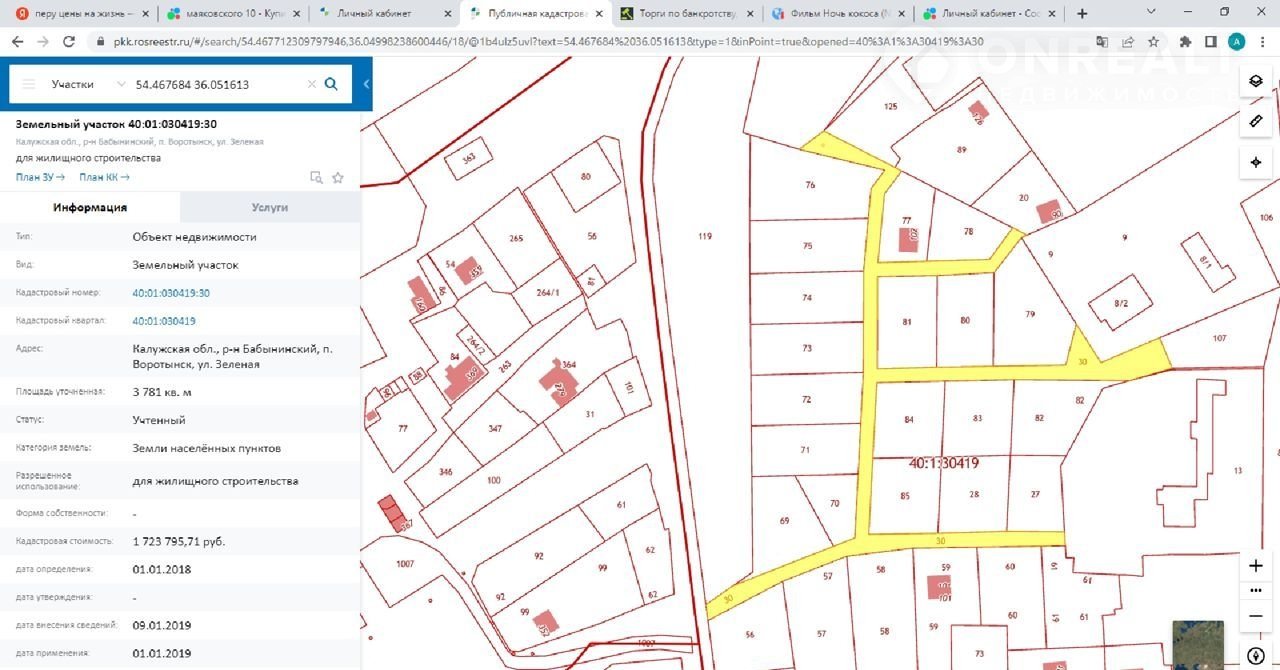The image size is (1280, 670).
Task: Open the План ЗУ link
Action: 40,177
